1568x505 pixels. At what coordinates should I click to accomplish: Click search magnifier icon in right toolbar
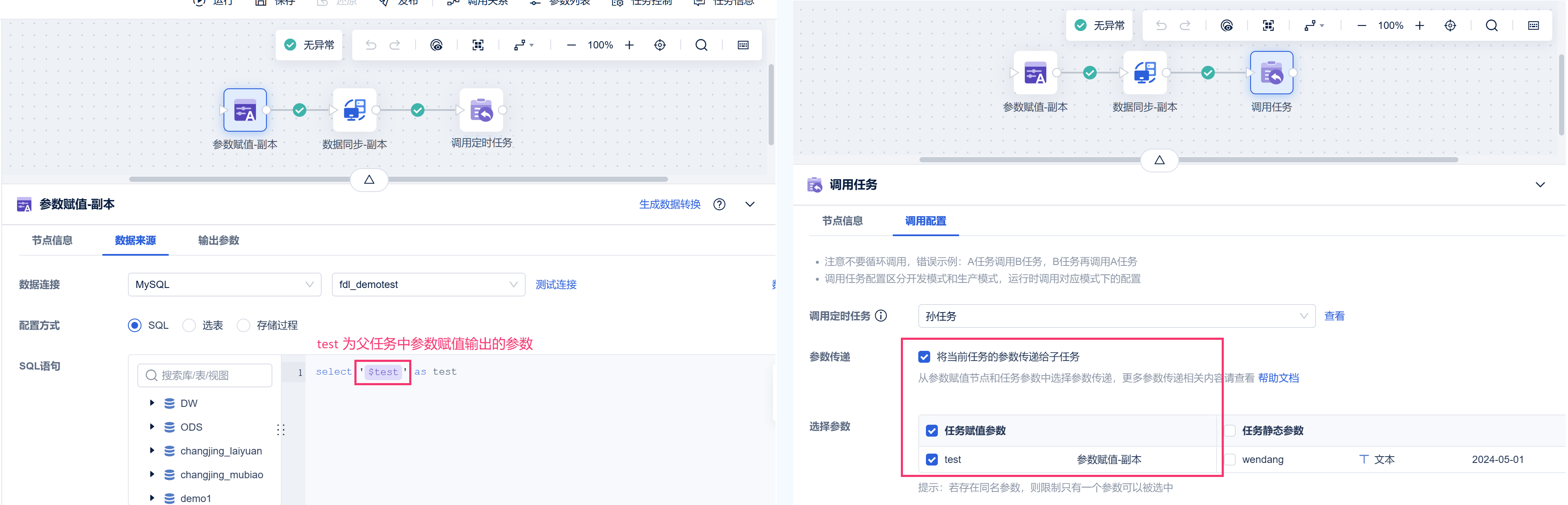tap(1492, 25)
